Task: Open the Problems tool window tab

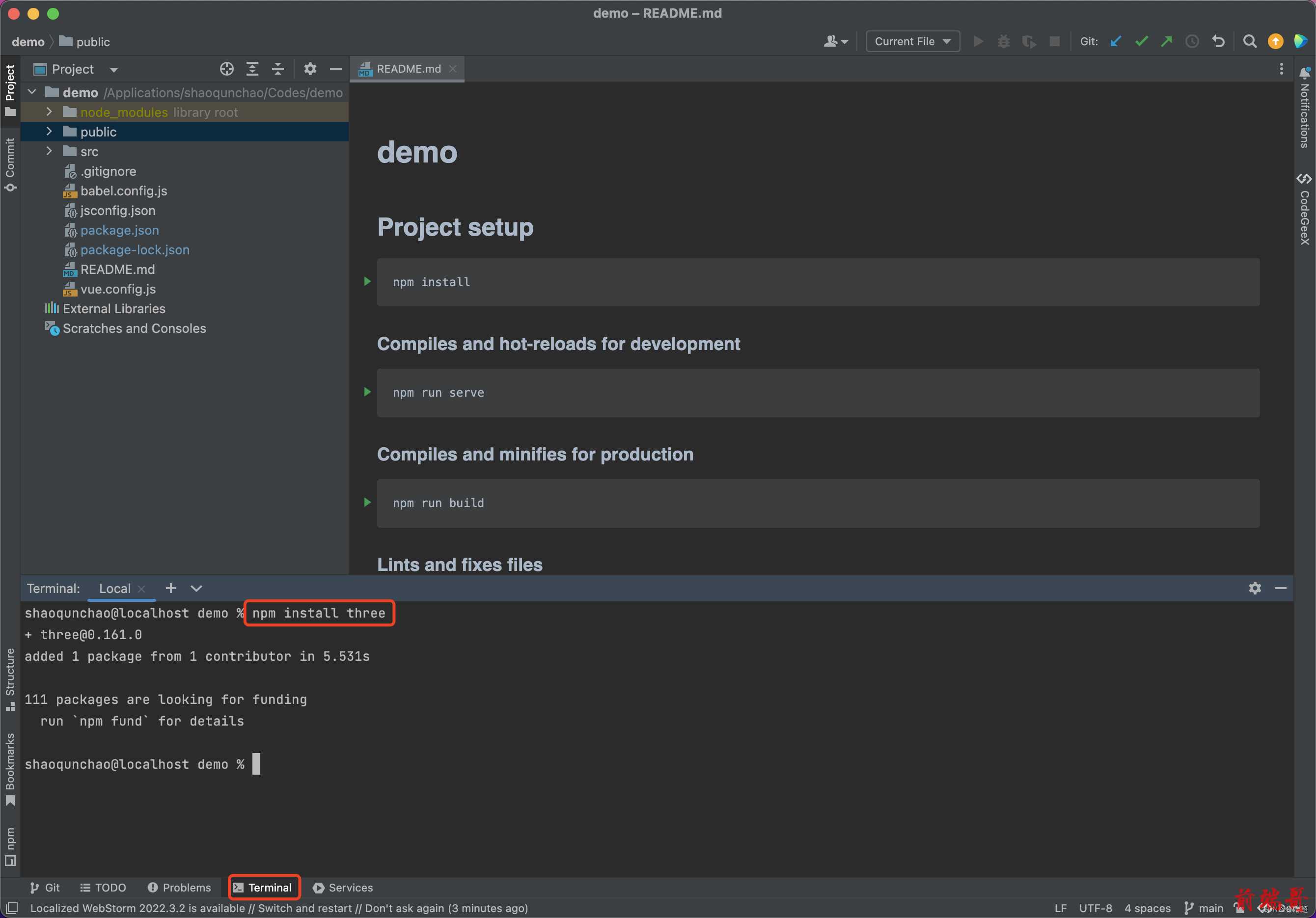Action: 179,888
